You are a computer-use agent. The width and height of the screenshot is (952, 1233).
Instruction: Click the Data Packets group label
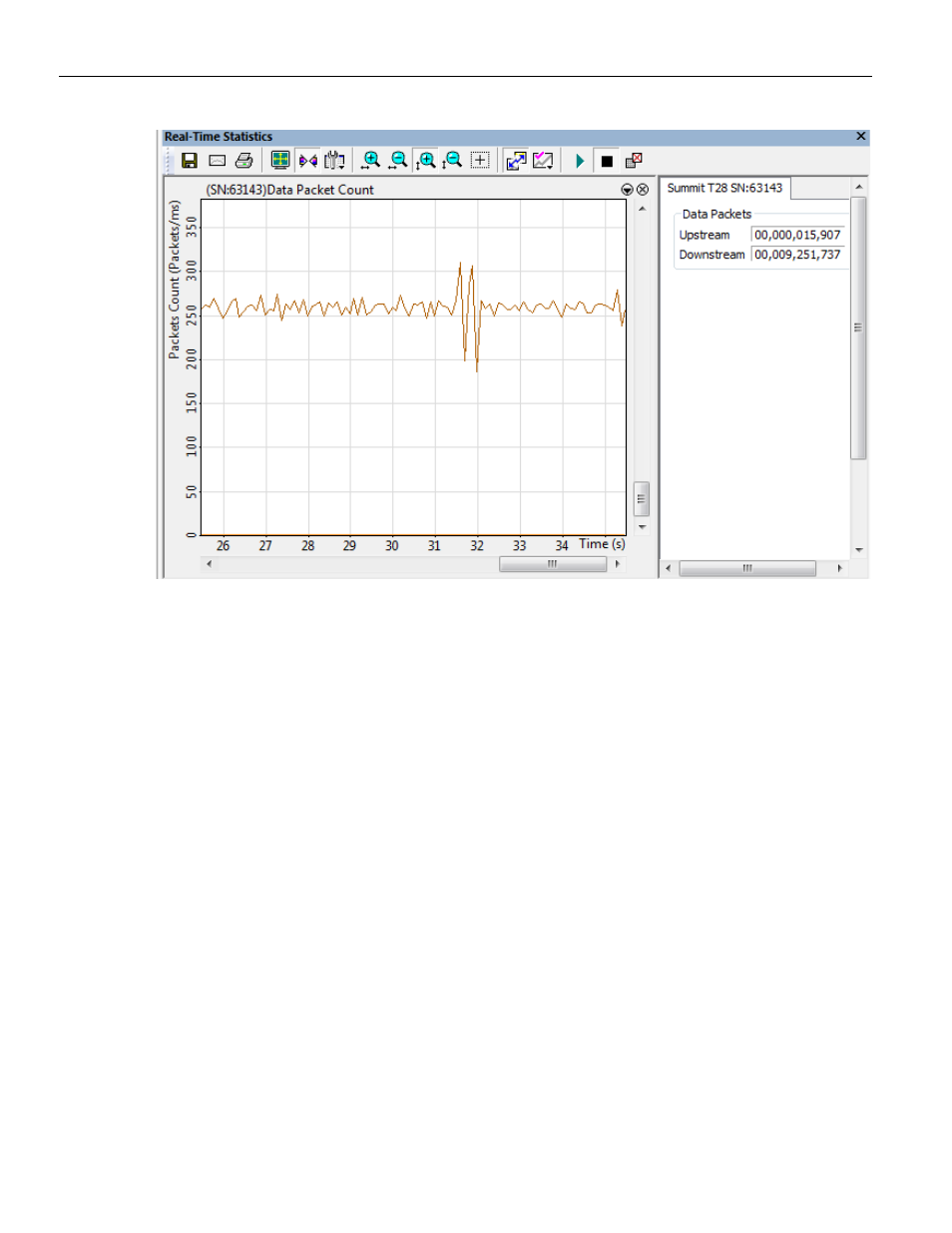click(x=716, y=215)
